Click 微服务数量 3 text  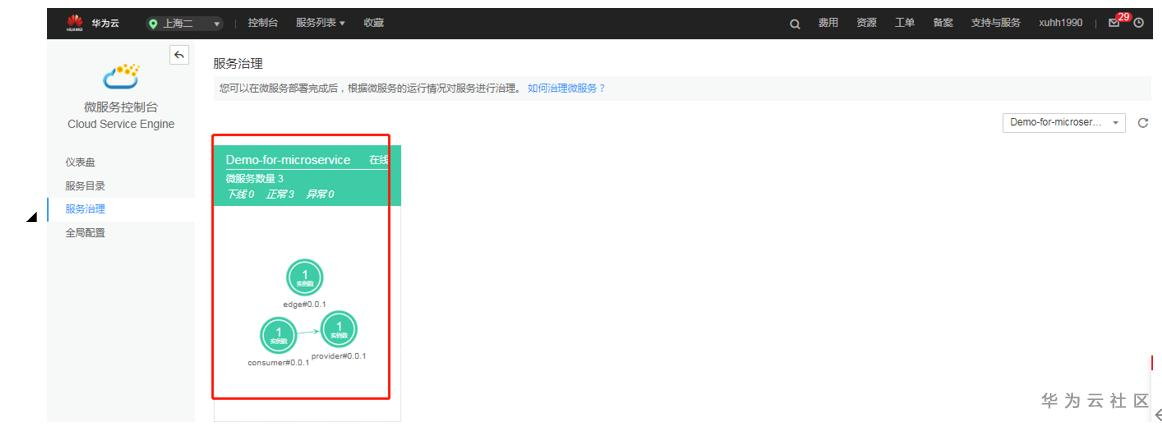[x=254, y=179]
